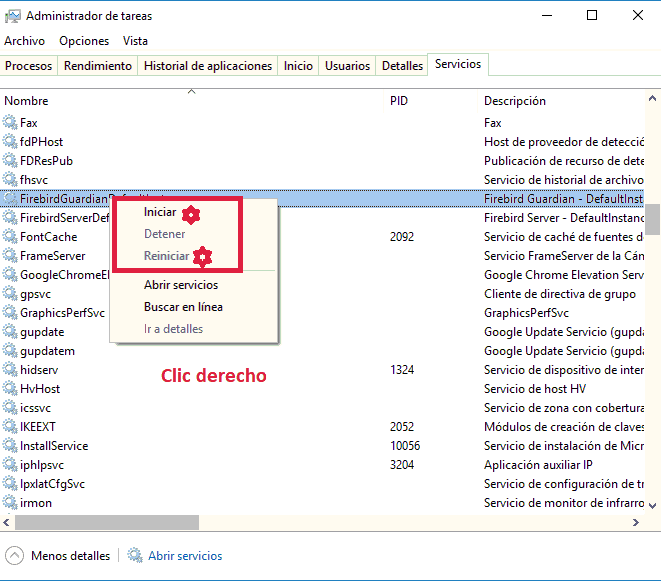Screen dimensions: 661x581
Task: Click the horizontal scrollbar right arrow
Action: 636,523
